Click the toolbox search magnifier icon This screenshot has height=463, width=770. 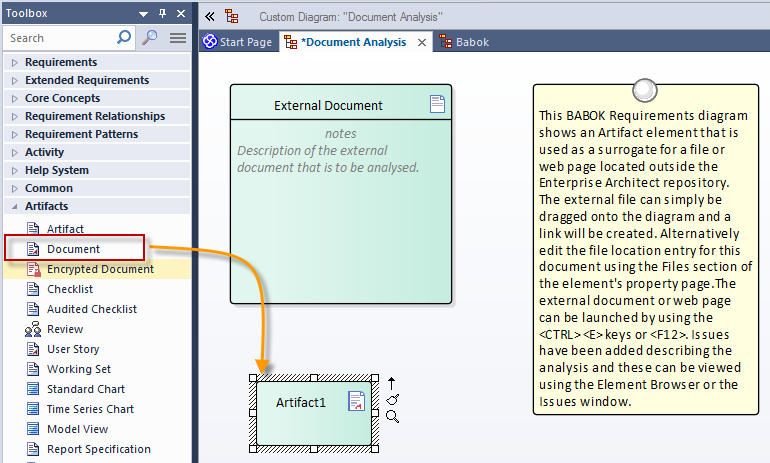coord(124,38)
